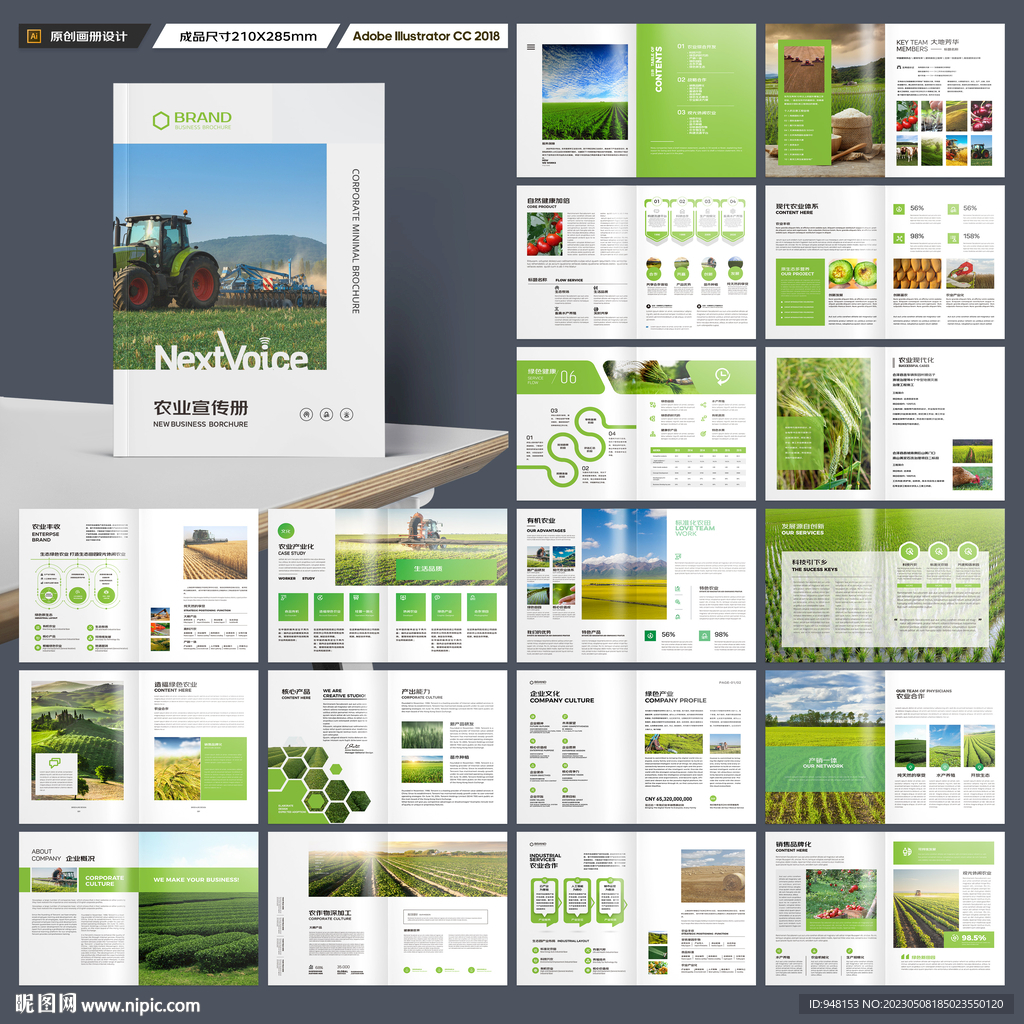Image resolution: width=1024 pixels, height=1024 pixels.
Task: Click the green icon beside 158%
Action: pos(953,238)
